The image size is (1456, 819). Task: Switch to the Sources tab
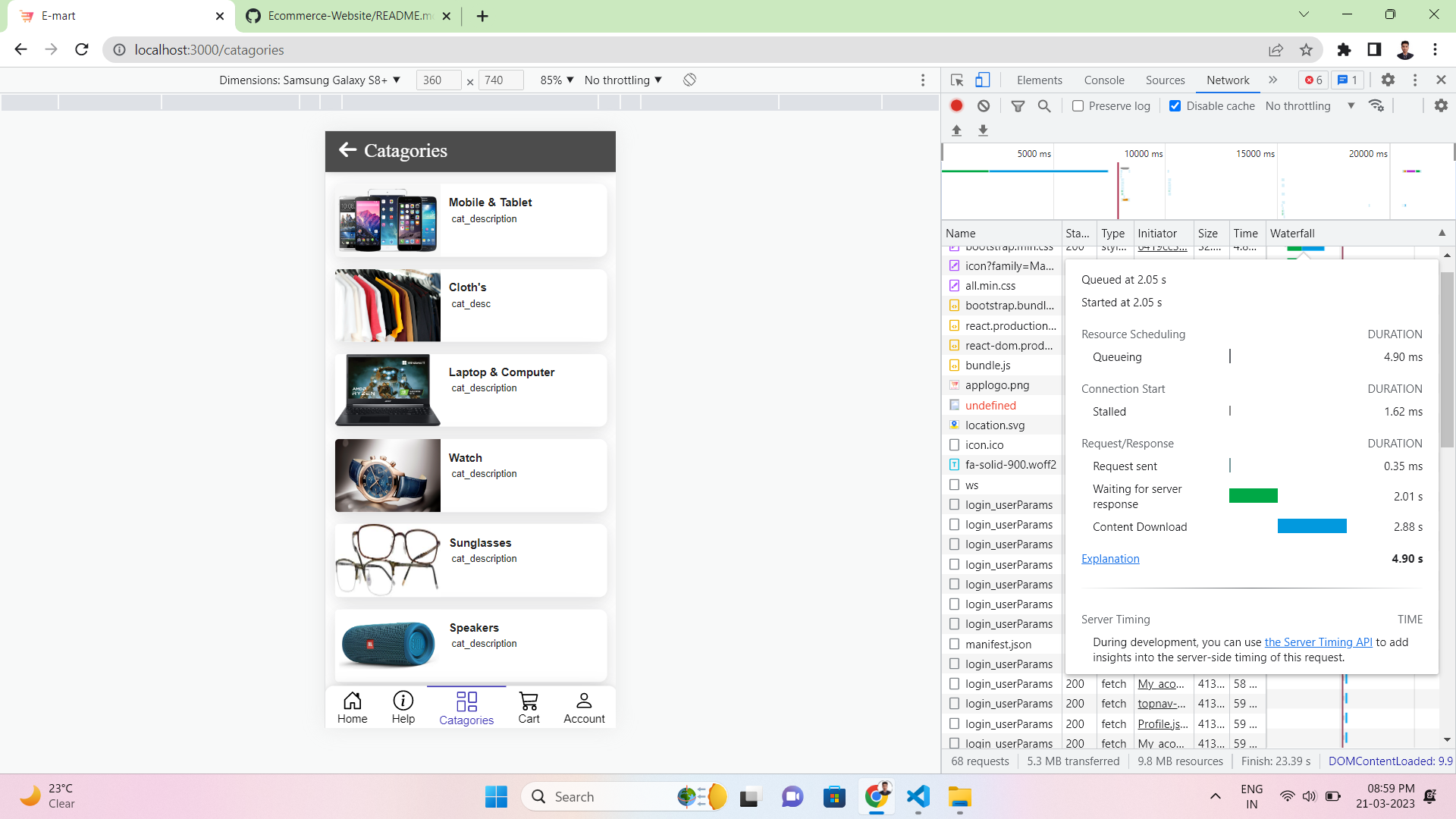coord(1165,80)
